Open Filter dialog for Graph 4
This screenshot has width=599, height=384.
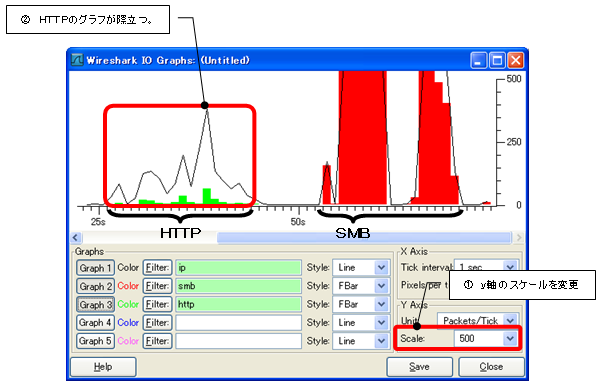click(157, 323)
